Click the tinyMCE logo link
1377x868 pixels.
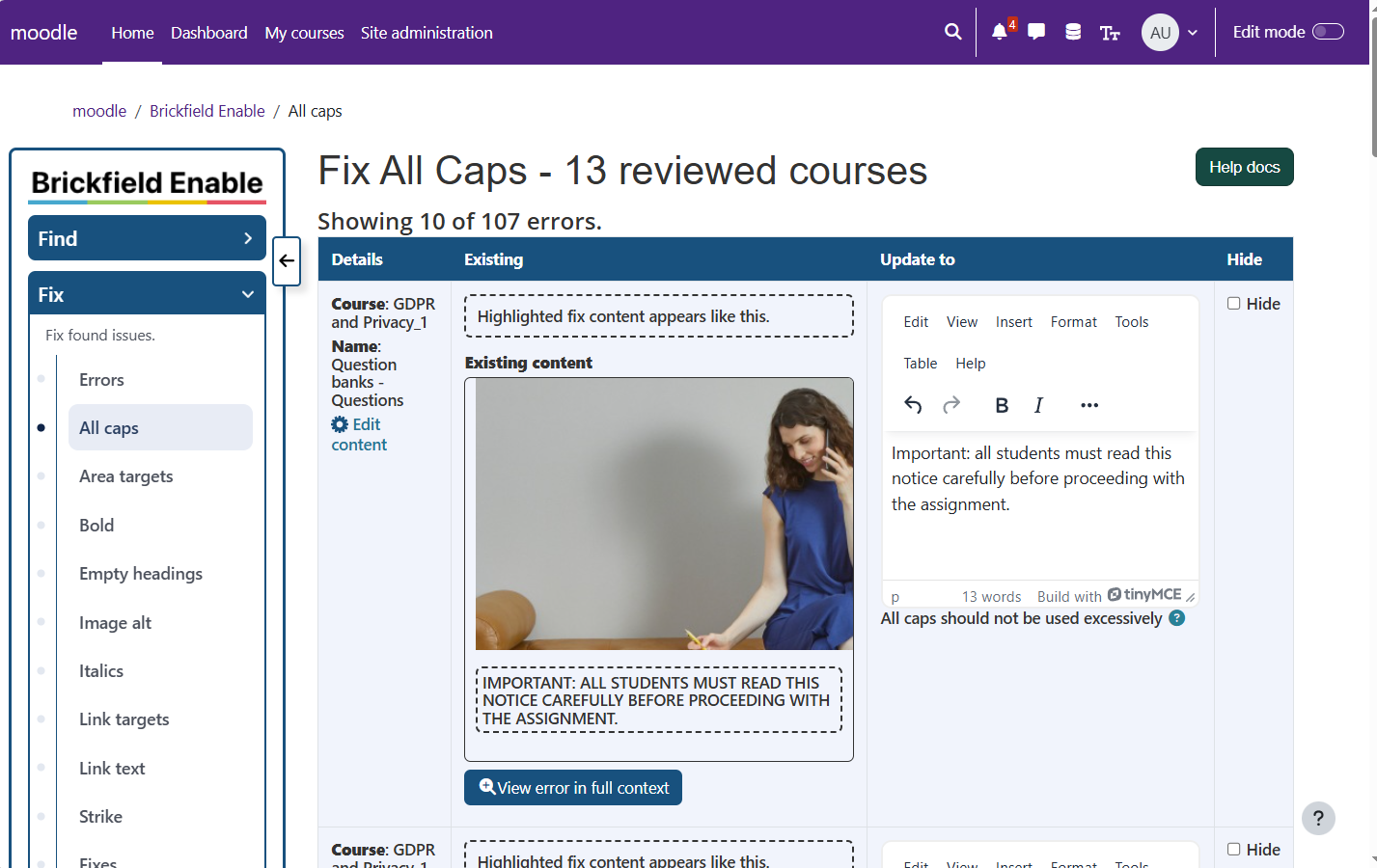(1144, 595)
